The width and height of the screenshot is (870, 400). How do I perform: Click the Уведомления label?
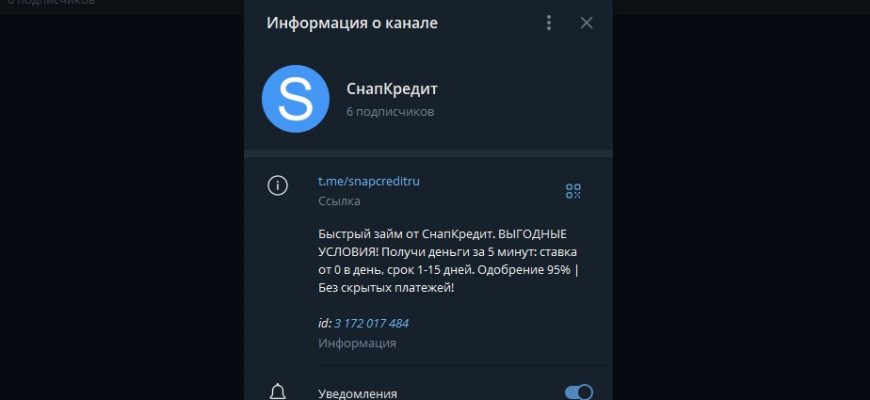357,394
